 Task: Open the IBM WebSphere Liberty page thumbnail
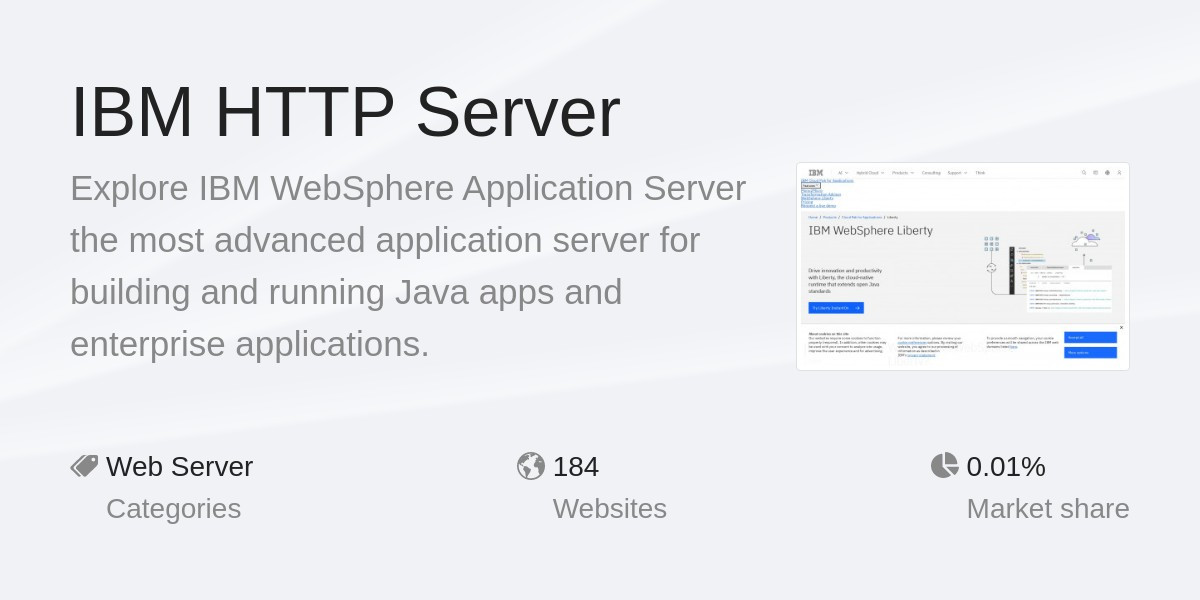[x=962, y=267]
